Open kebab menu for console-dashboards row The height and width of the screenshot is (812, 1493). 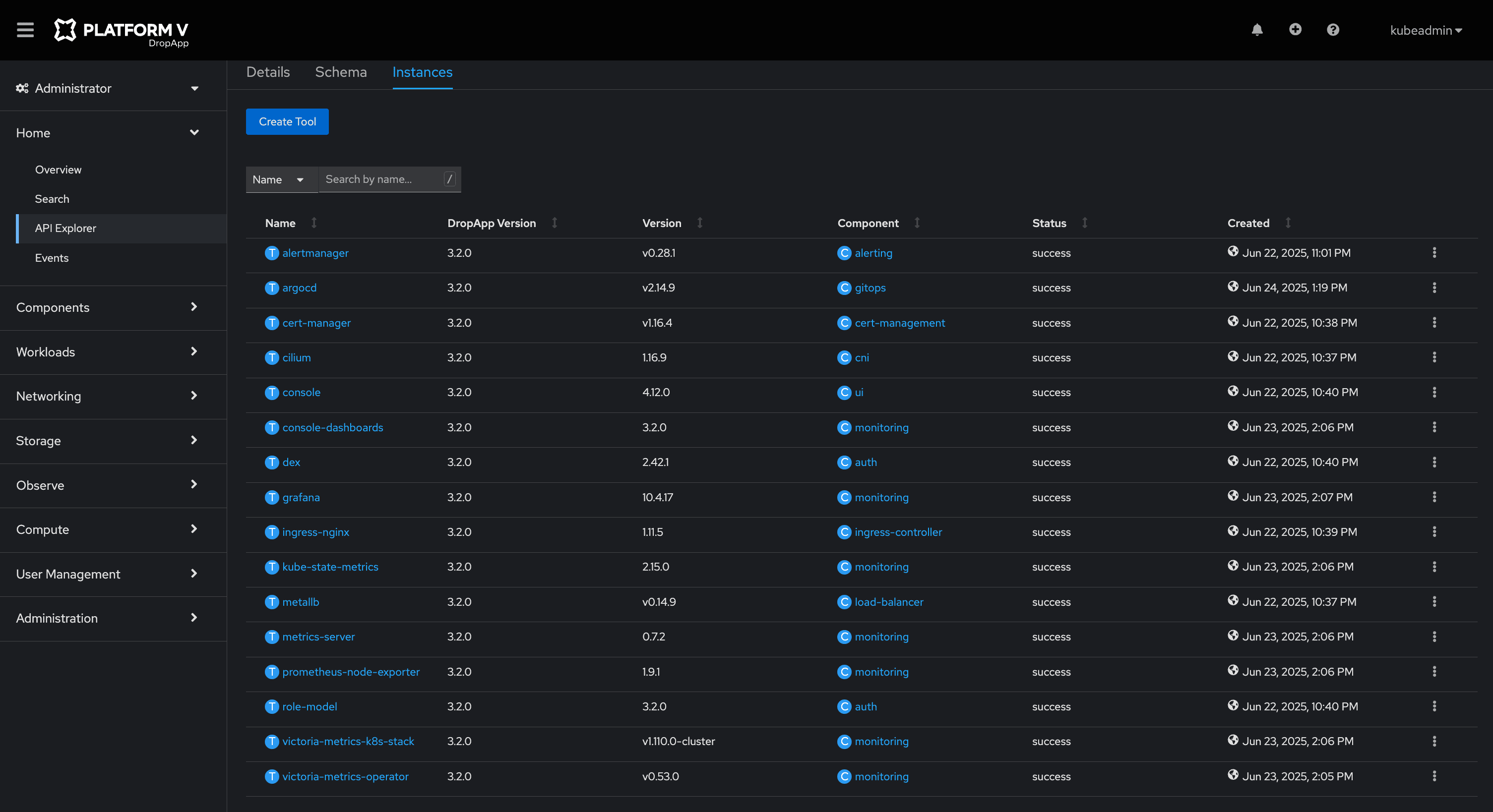pos(1434,427)
